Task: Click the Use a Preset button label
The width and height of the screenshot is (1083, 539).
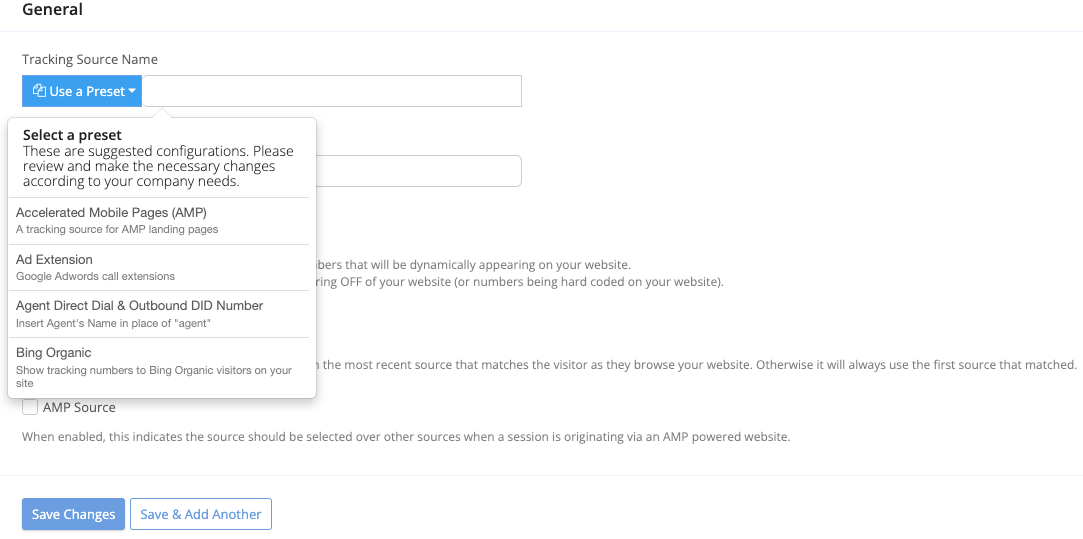Action: coord(87,91)
